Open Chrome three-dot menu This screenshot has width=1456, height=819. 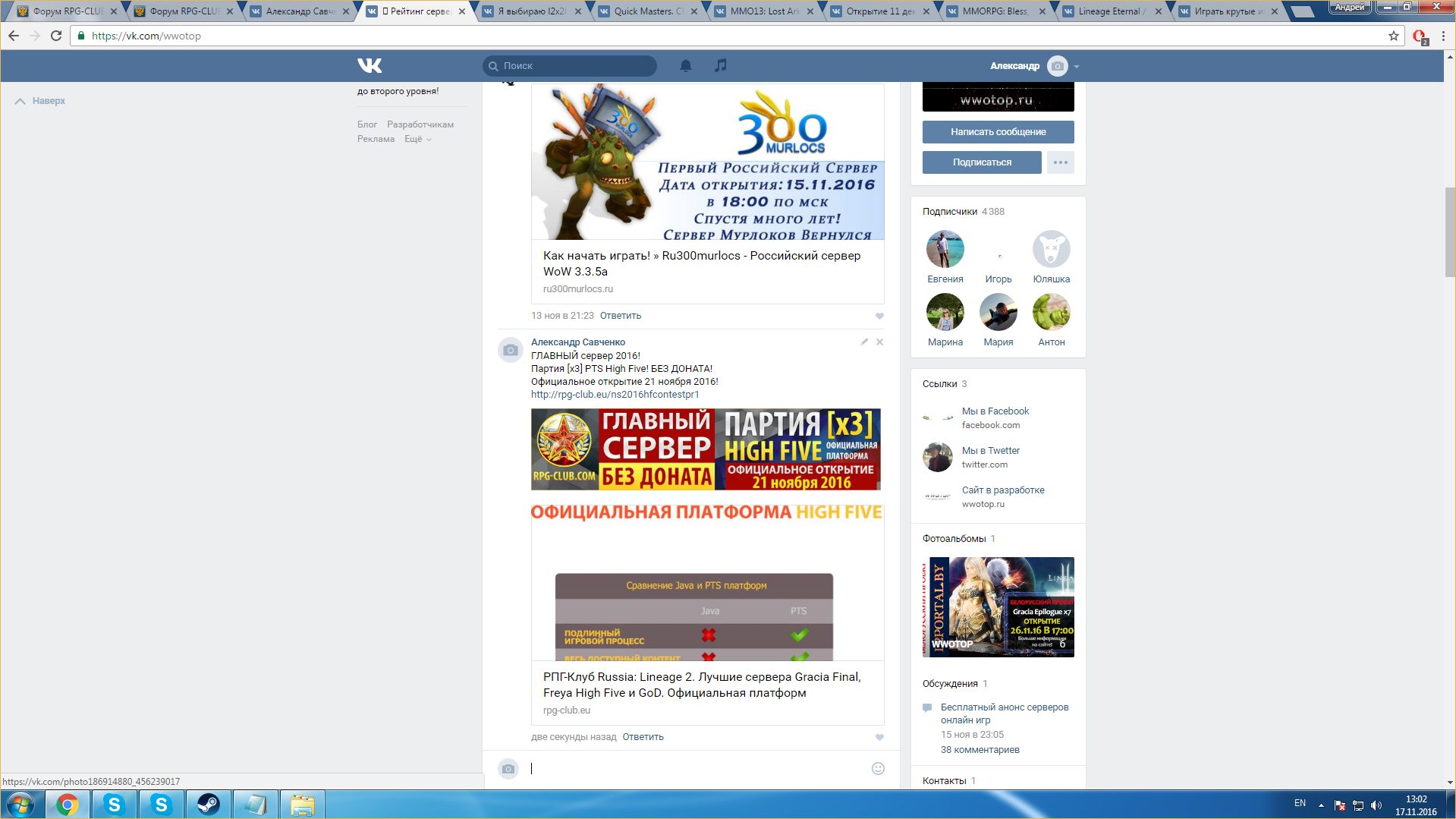pos(1443,36)
